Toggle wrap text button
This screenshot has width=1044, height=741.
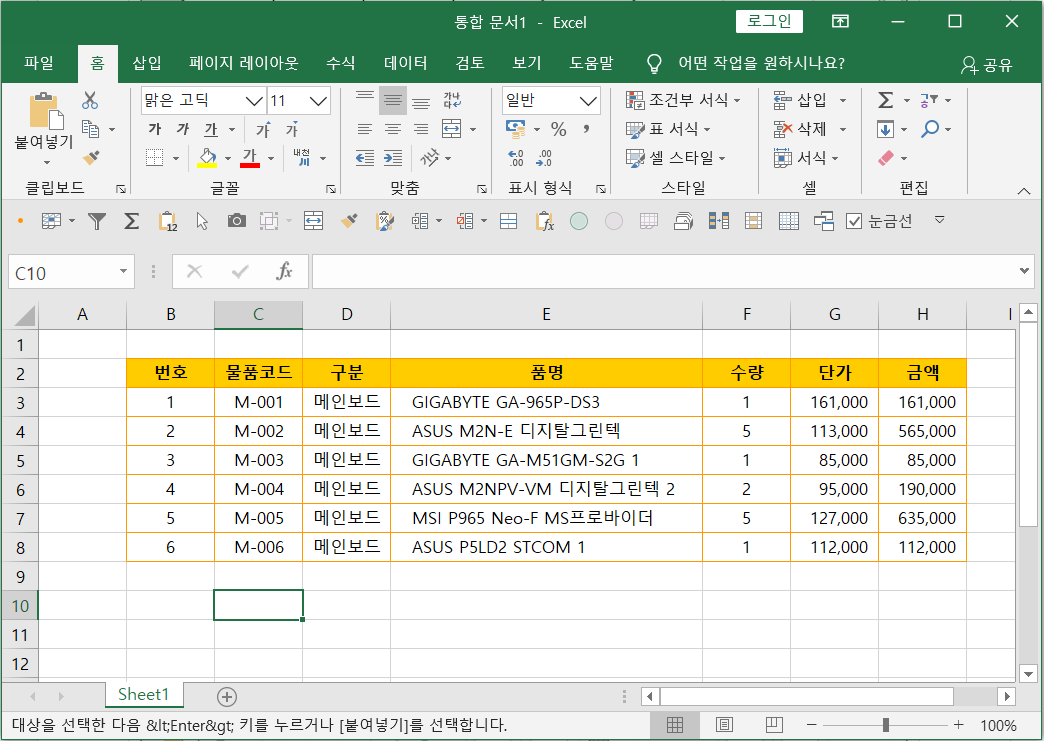452,101
